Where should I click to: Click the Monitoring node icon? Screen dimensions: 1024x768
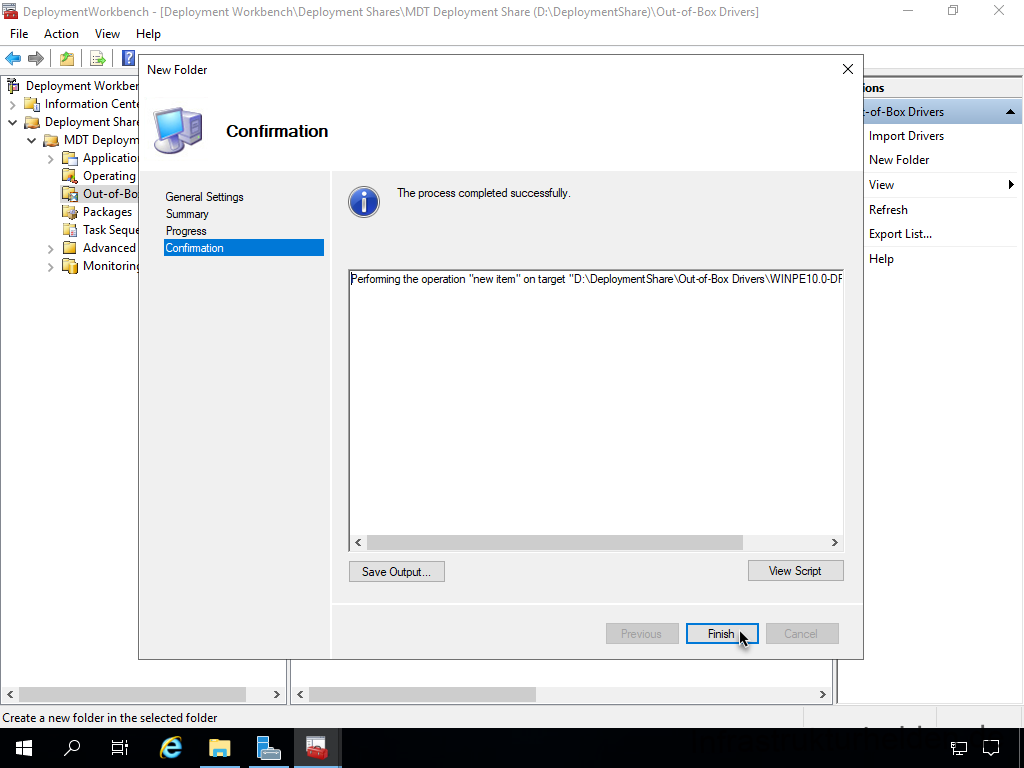tap(70, 266)
